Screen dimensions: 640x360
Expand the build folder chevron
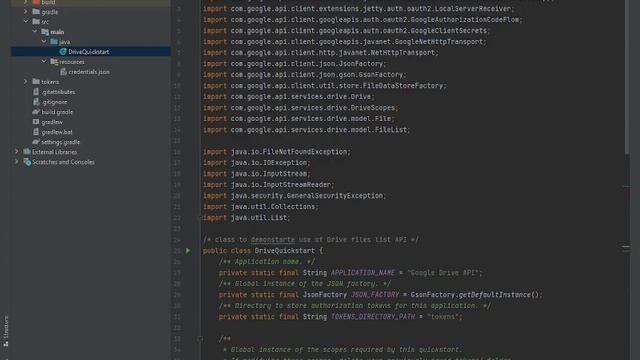tap(26, 2)
